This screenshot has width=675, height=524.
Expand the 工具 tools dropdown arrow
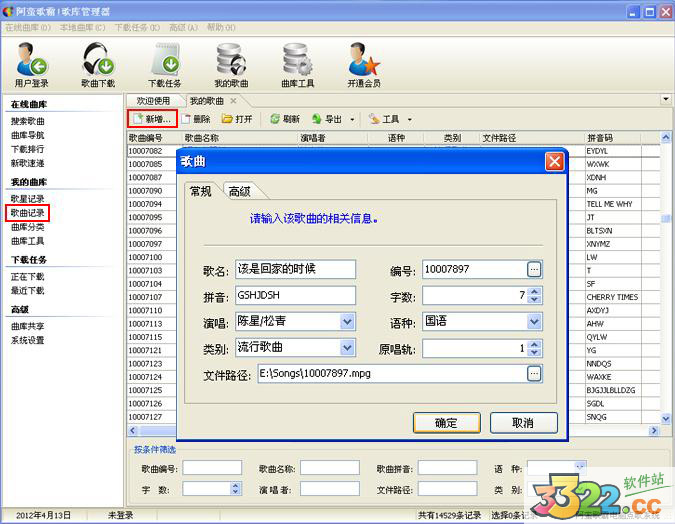coord(409,119)
